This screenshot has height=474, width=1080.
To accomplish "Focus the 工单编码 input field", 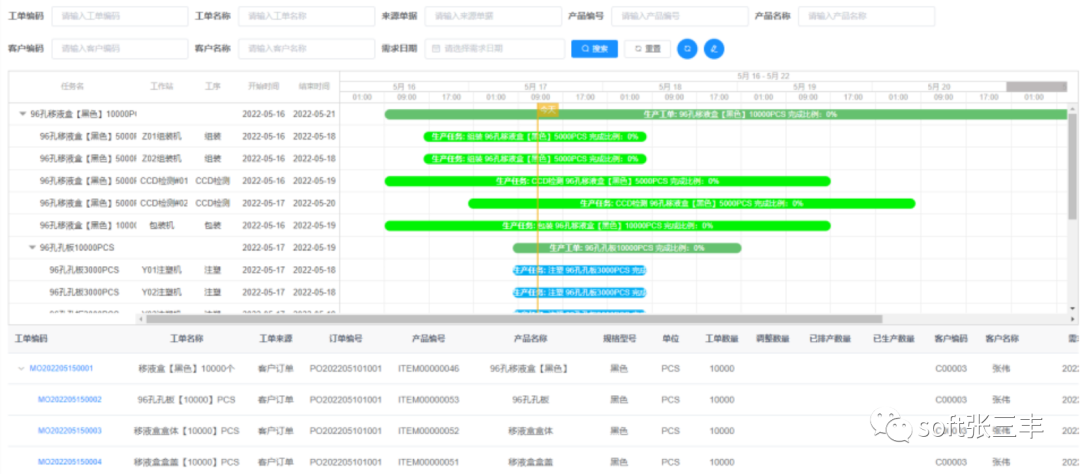I will coord(119,17).
